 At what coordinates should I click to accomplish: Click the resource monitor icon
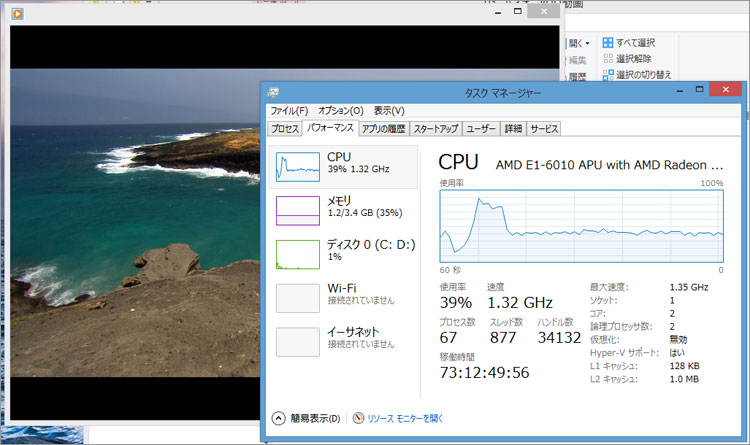tap(358, 418)
